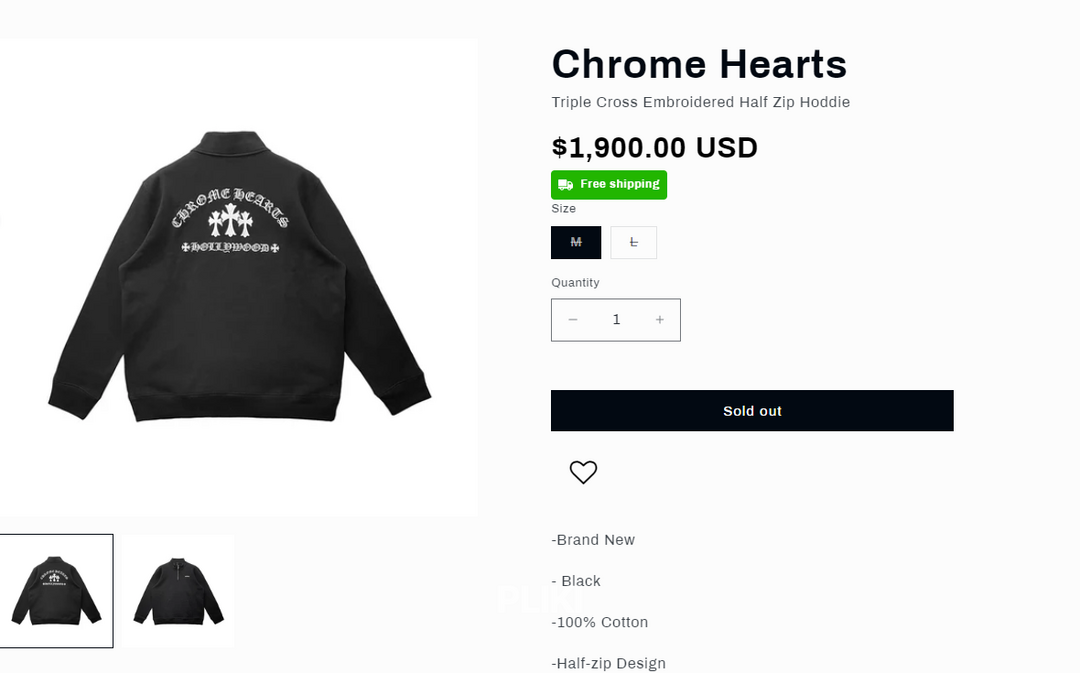Select size M option

(x=576, y=243)
